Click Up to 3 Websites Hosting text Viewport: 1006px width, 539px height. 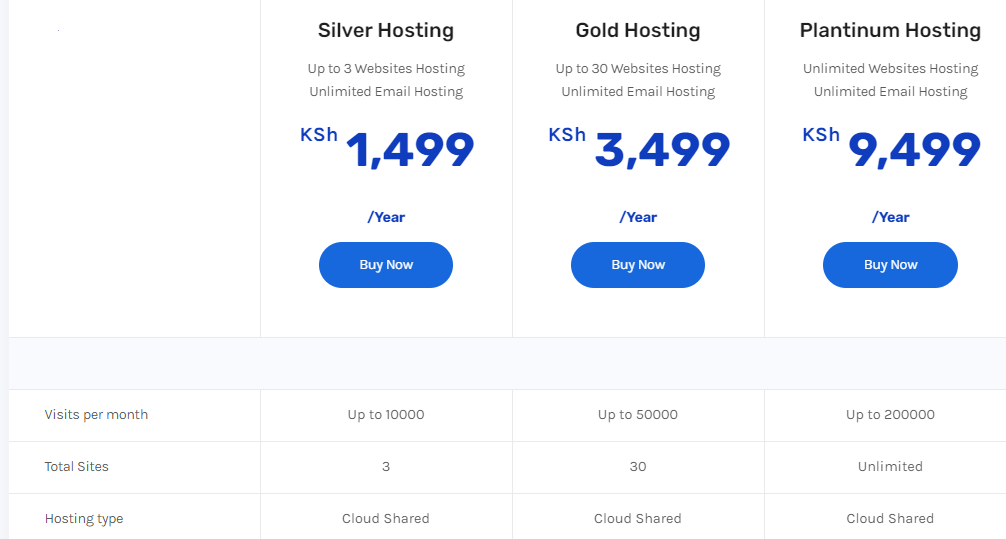[386, 69]
